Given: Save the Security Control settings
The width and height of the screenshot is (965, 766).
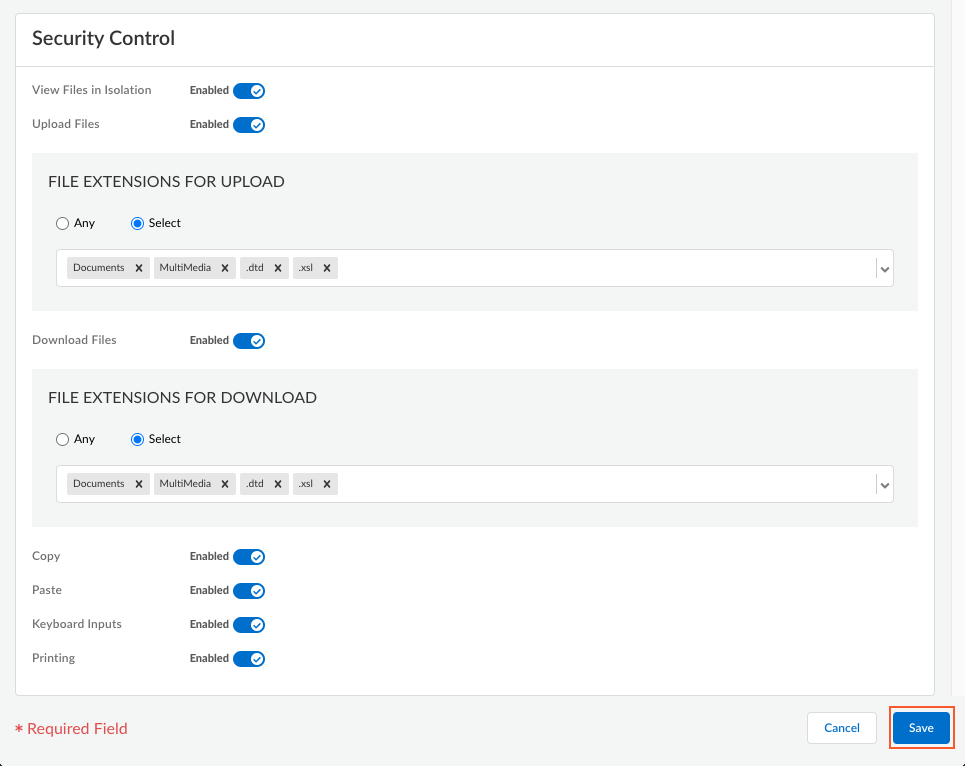Looking at the screenshot, I should tap(920, 728).
